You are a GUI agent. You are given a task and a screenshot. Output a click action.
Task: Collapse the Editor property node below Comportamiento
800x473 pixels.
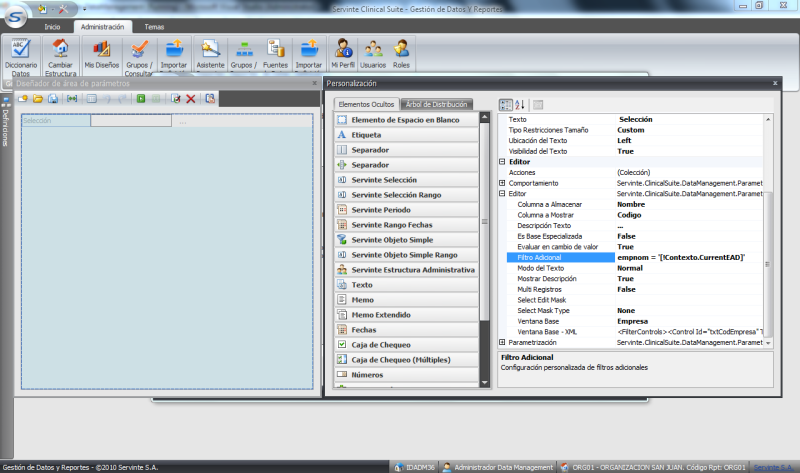point(502,194)
